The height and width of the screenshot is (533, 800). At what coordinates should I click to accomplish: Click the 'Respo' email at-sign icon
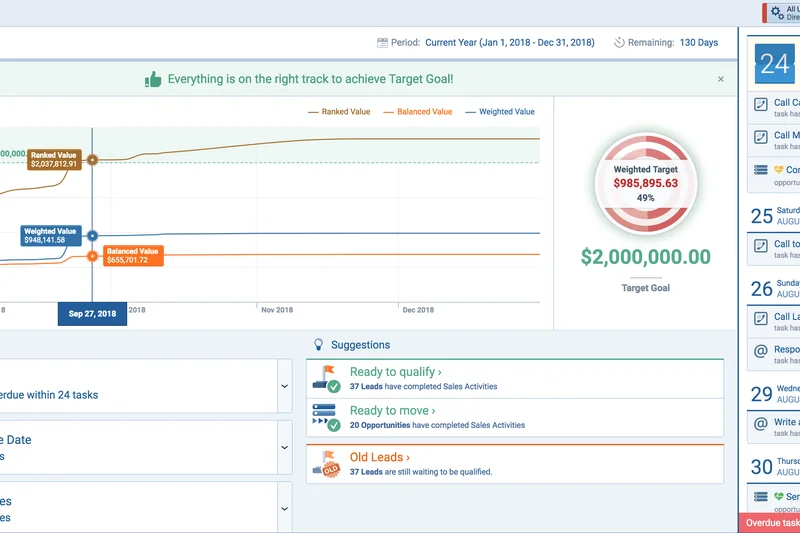click(761, 351)
